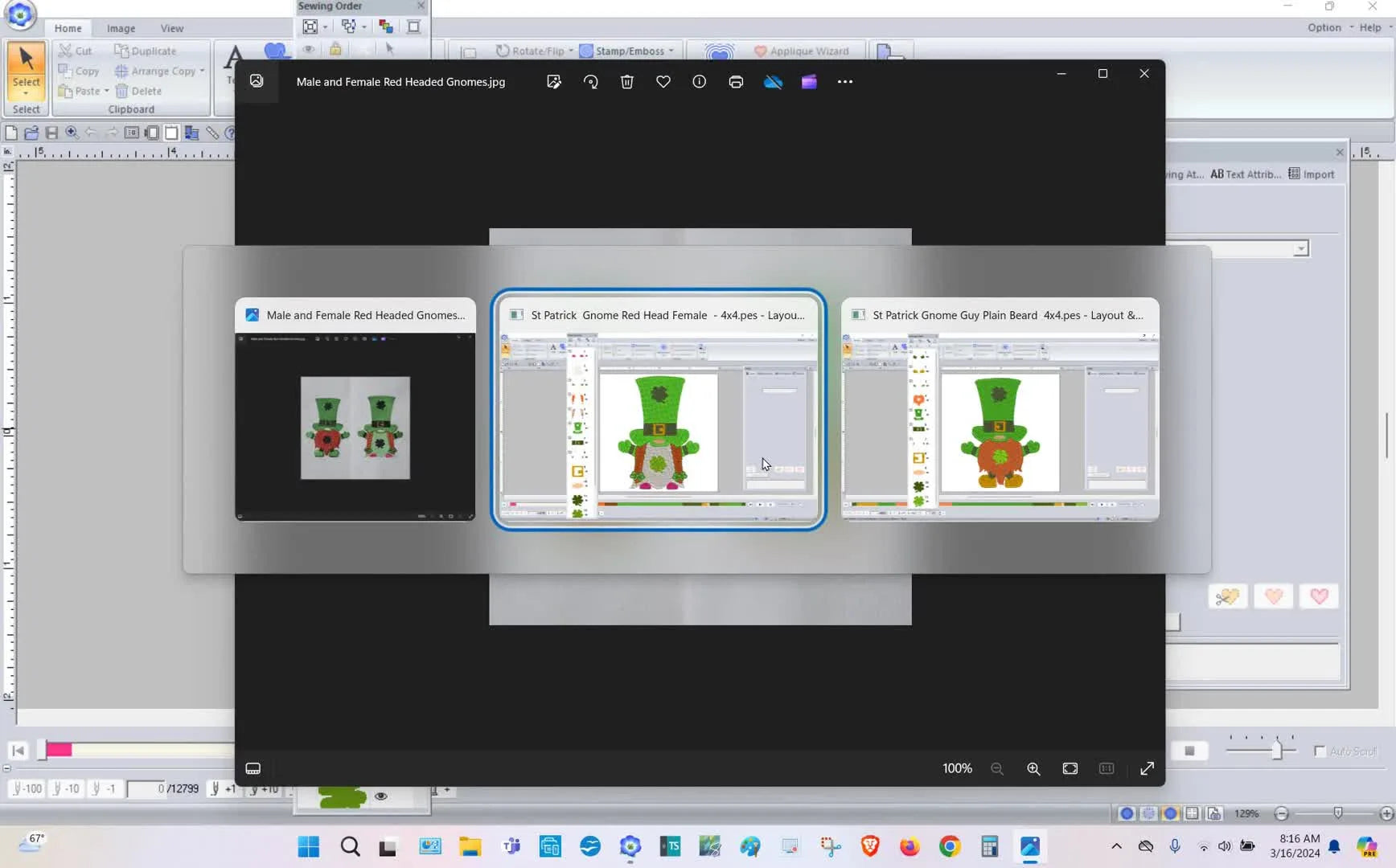The image size is (1396, 868).
Task: Zoom out of the photo
Action: tap(997, 768)
